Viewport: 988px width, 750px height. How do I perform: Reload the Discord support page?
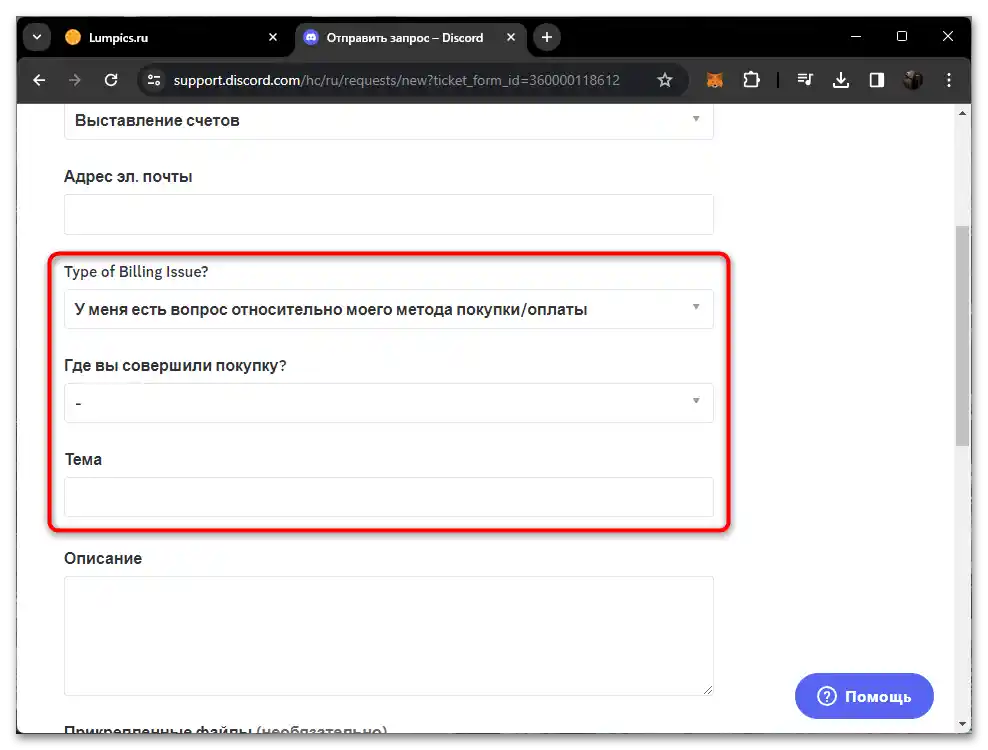pyautogui.click(x=111, y=80)
